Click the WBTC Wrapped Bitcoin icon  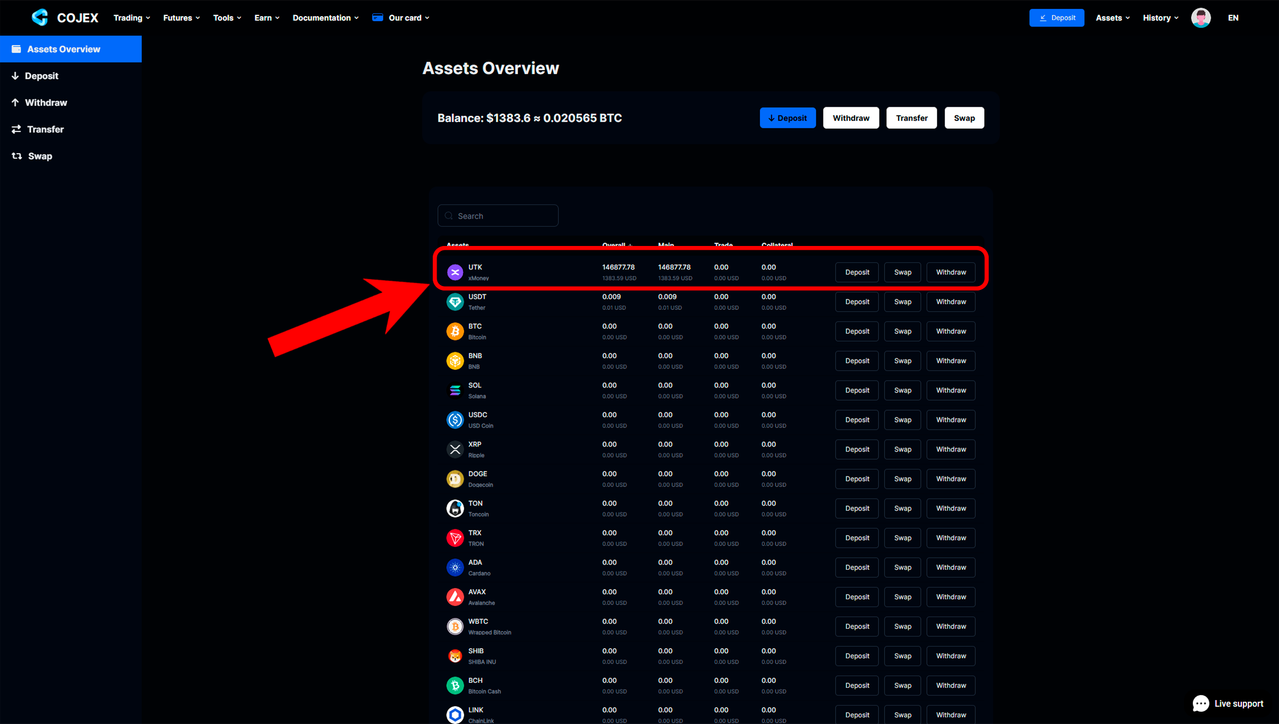pos(455,626)
